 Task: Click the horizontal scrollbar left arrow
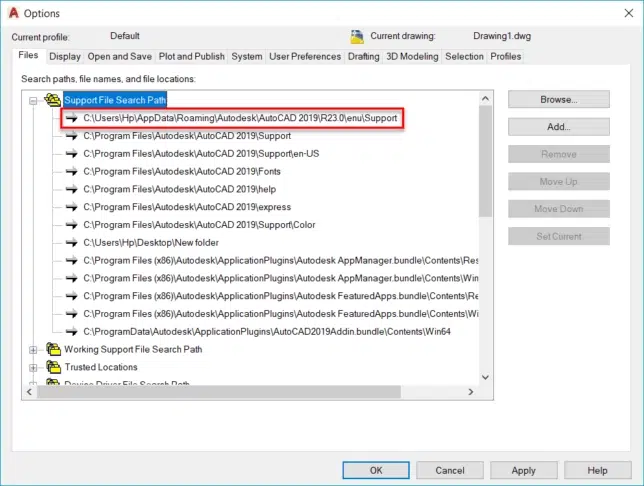pos(29,392)
